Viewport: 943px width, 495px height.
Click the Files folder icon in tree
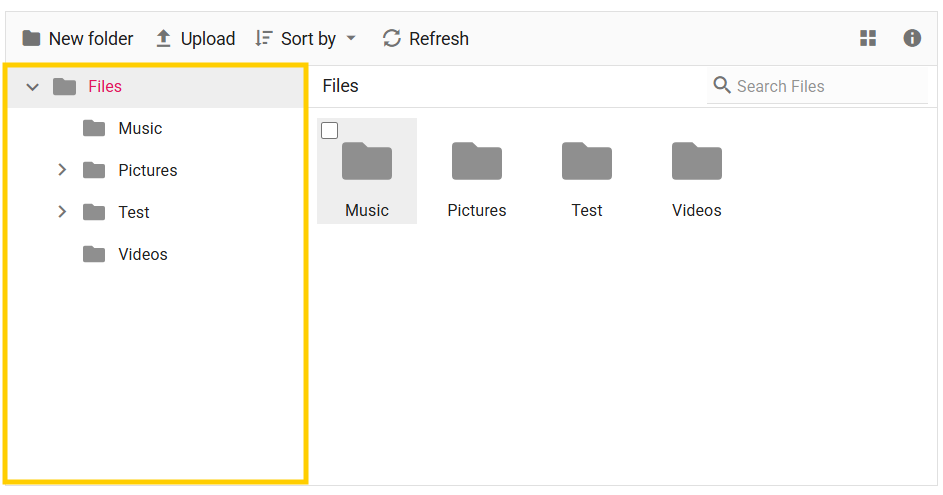pos(64,87)
